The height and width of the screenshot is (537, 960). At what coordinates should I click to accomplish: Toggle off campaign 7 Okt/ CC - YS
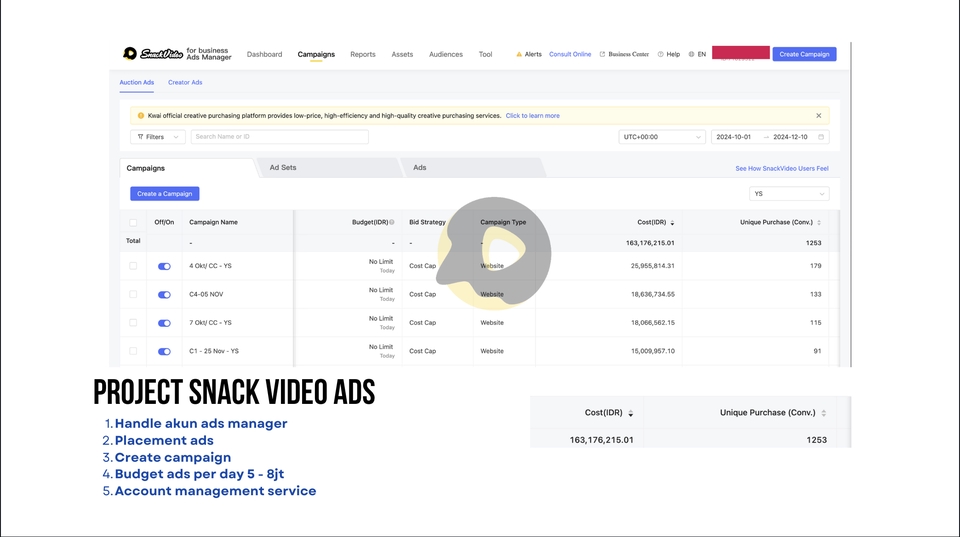click(164, 323)
